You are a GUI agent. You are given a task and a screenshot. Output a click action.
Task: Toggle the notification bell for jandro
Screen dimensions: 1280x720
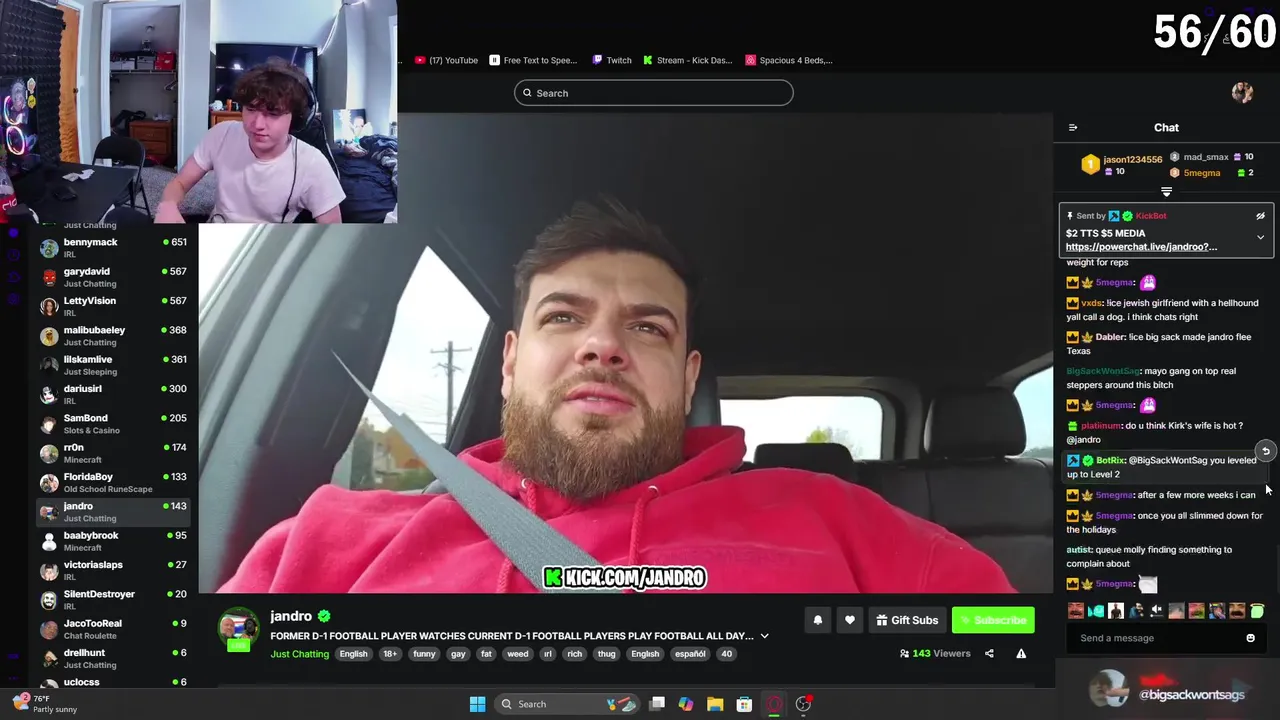pos(817,620)
